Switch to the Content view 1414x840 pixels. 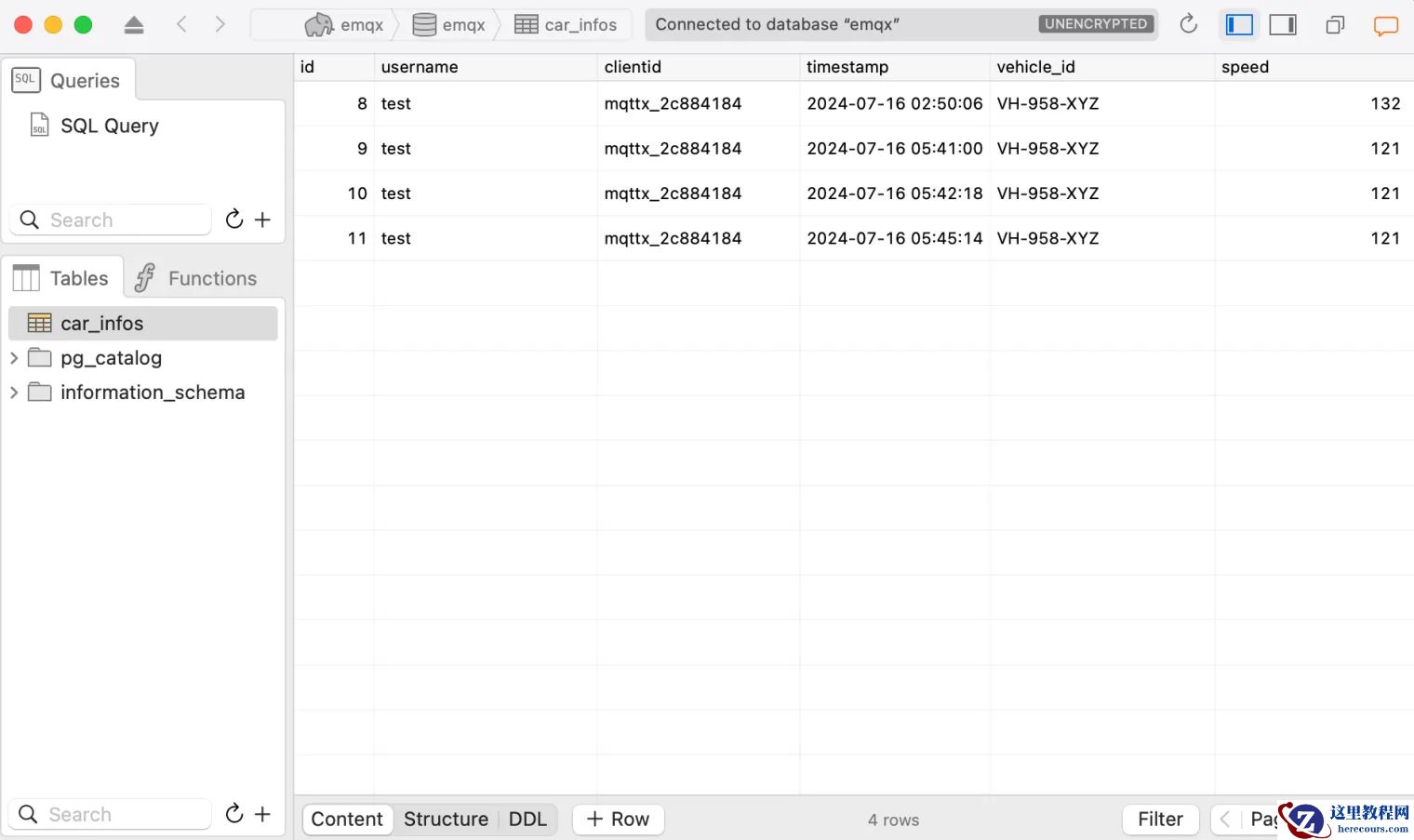tap(347, 819)
